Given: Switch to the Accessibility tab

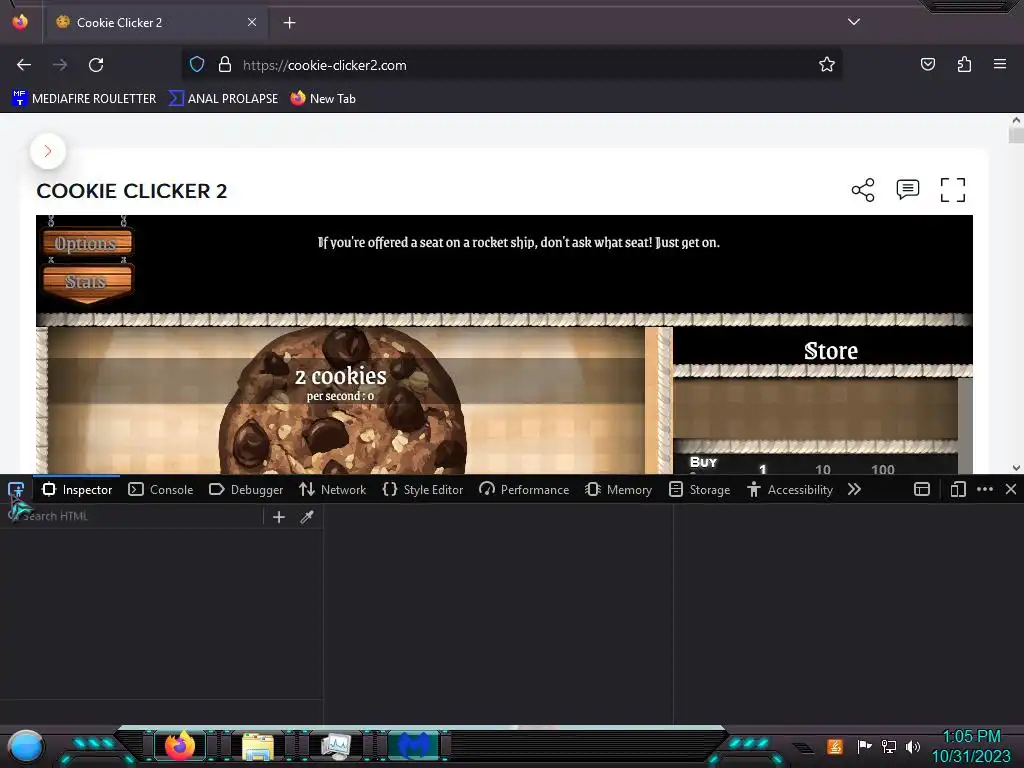Looking at the screenshot, I should tap(790, 489).
